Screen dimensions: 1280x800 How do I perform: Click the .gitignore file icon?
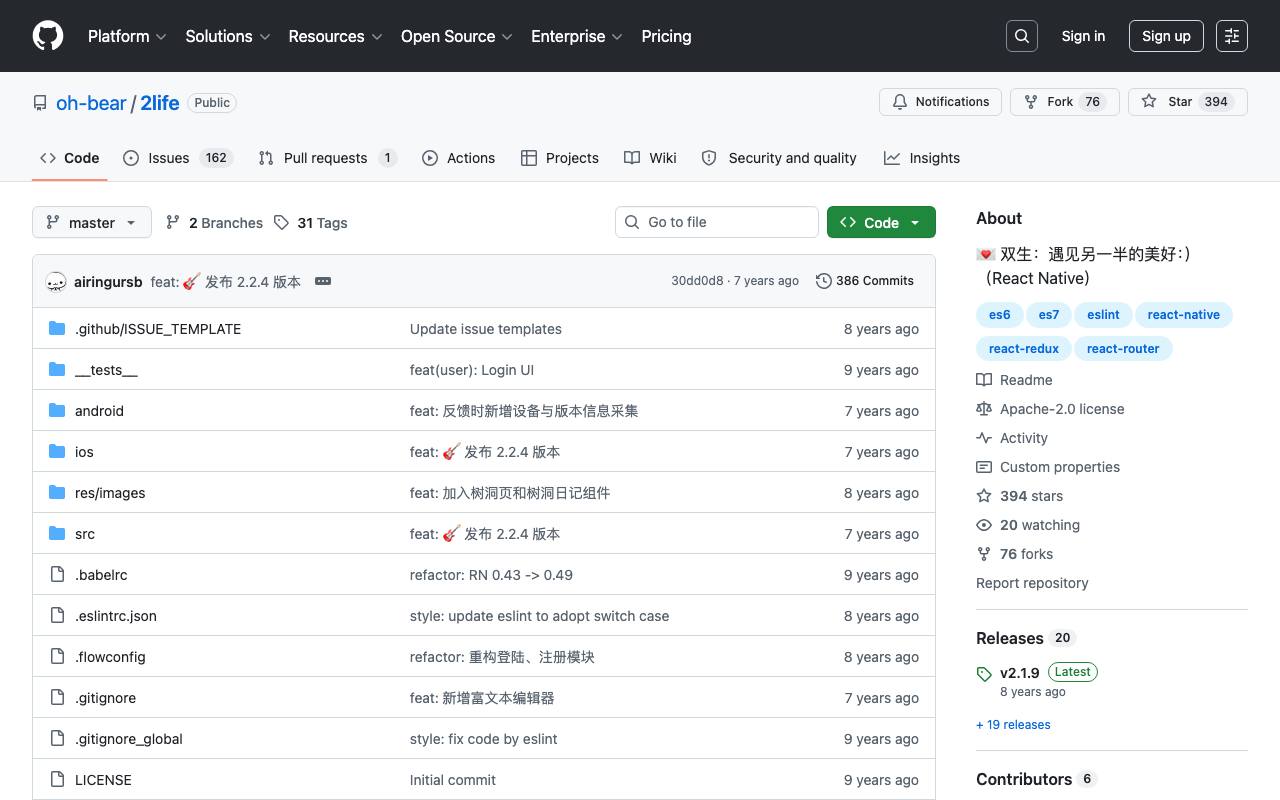coord(57,698)
